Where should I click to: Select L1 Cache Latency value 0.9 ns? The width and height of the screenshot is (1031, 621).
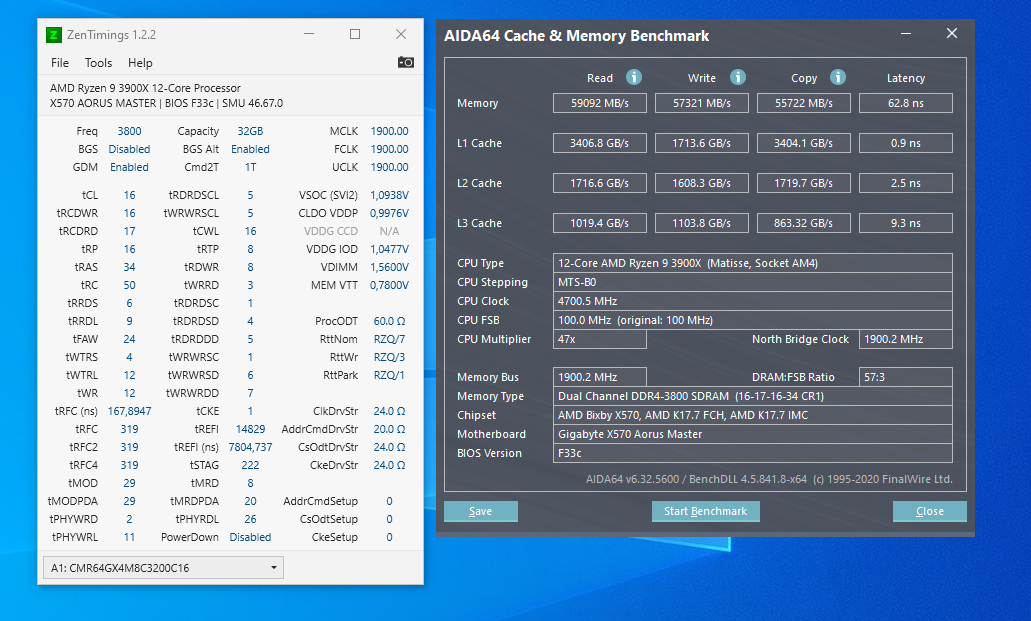tap(905, 143)
